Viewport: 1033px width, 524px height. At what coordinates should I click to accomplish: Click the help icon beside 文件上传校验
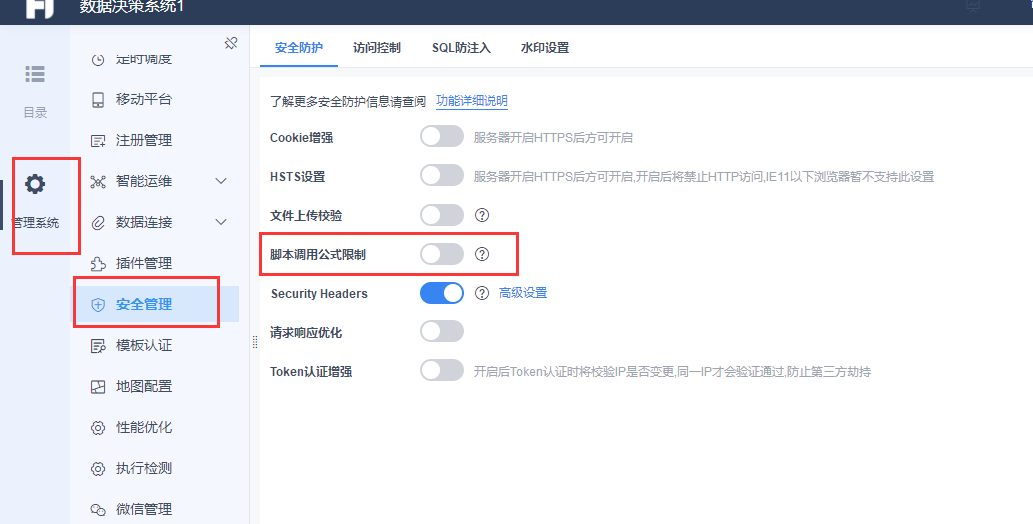pos(482,215)
